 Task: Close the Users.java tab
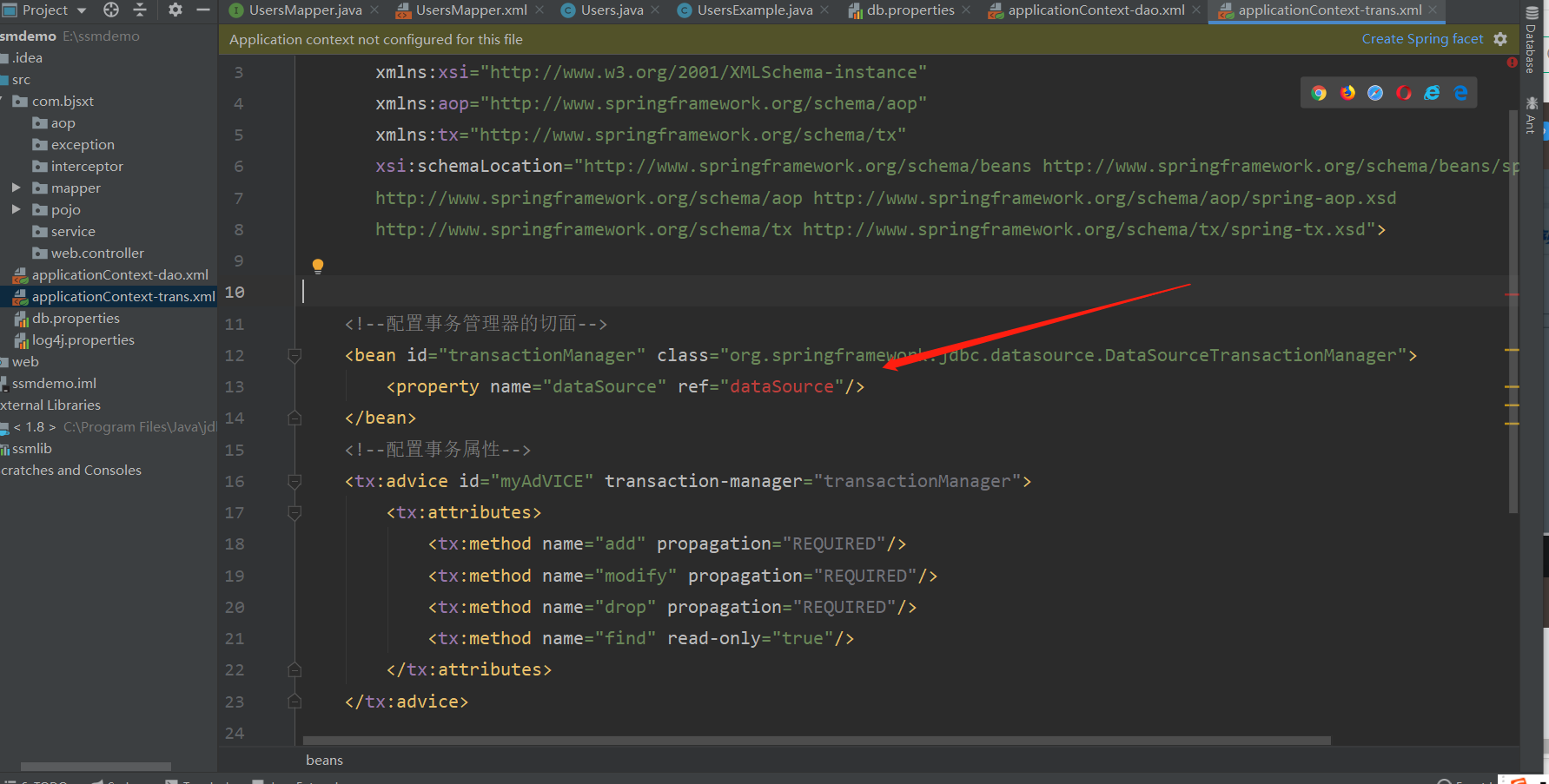655,10
